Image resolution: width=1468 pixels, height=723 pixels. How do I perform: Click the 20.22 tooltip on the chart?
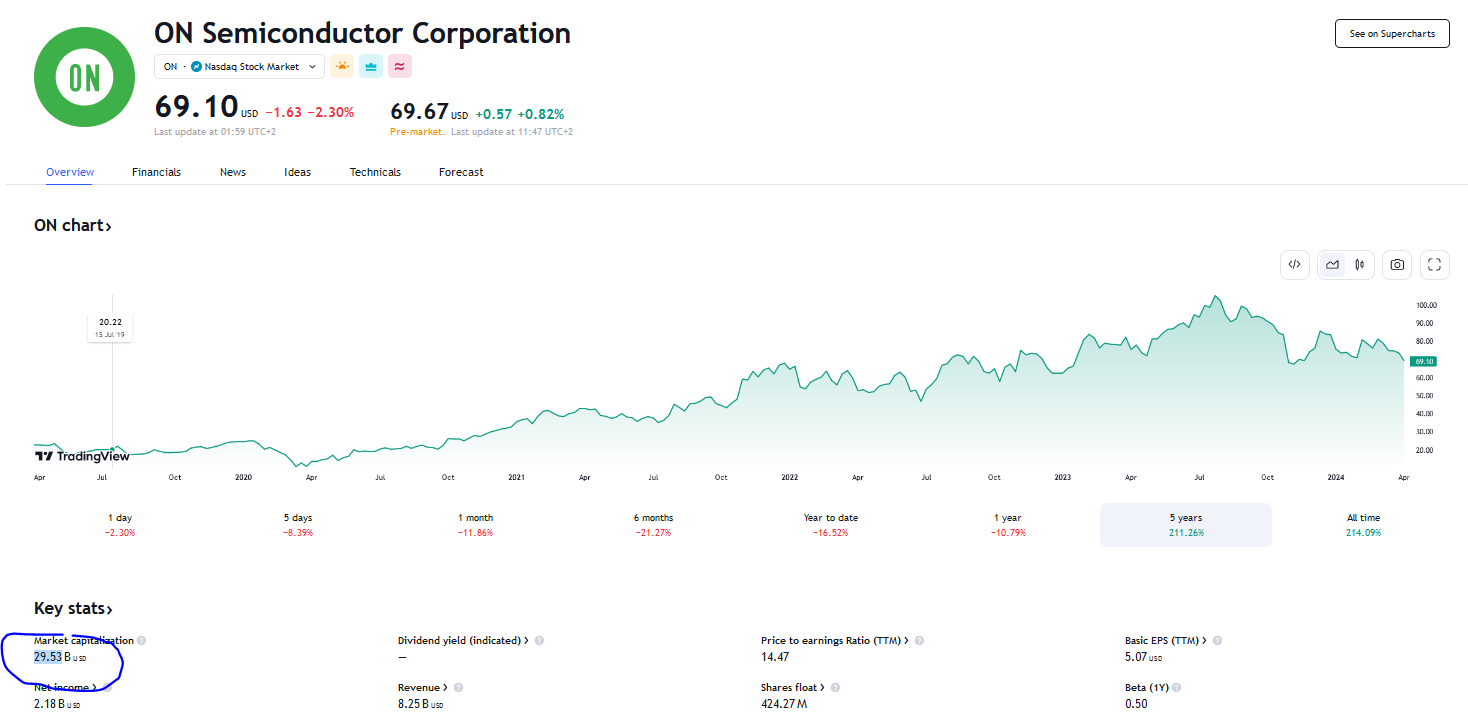110,327
